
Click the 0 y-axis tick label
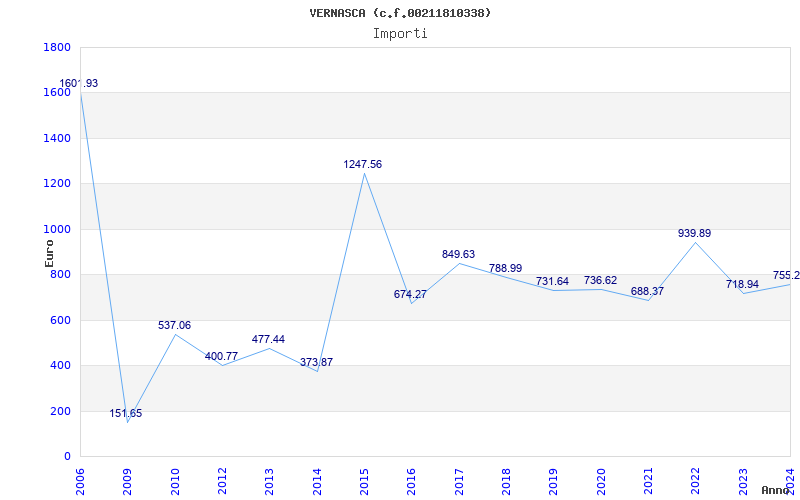click(67, 457)
